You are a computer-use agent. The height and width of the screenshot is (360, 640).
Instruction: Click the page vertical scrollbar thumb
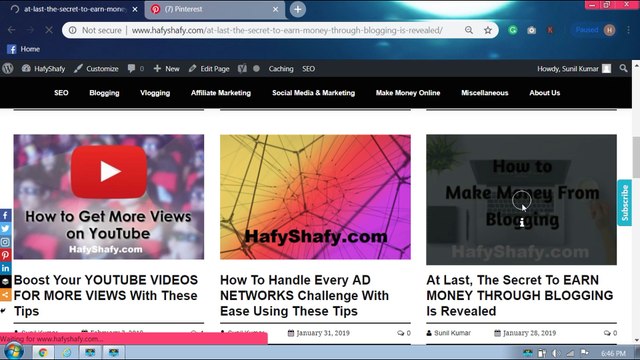coord(636,158)
